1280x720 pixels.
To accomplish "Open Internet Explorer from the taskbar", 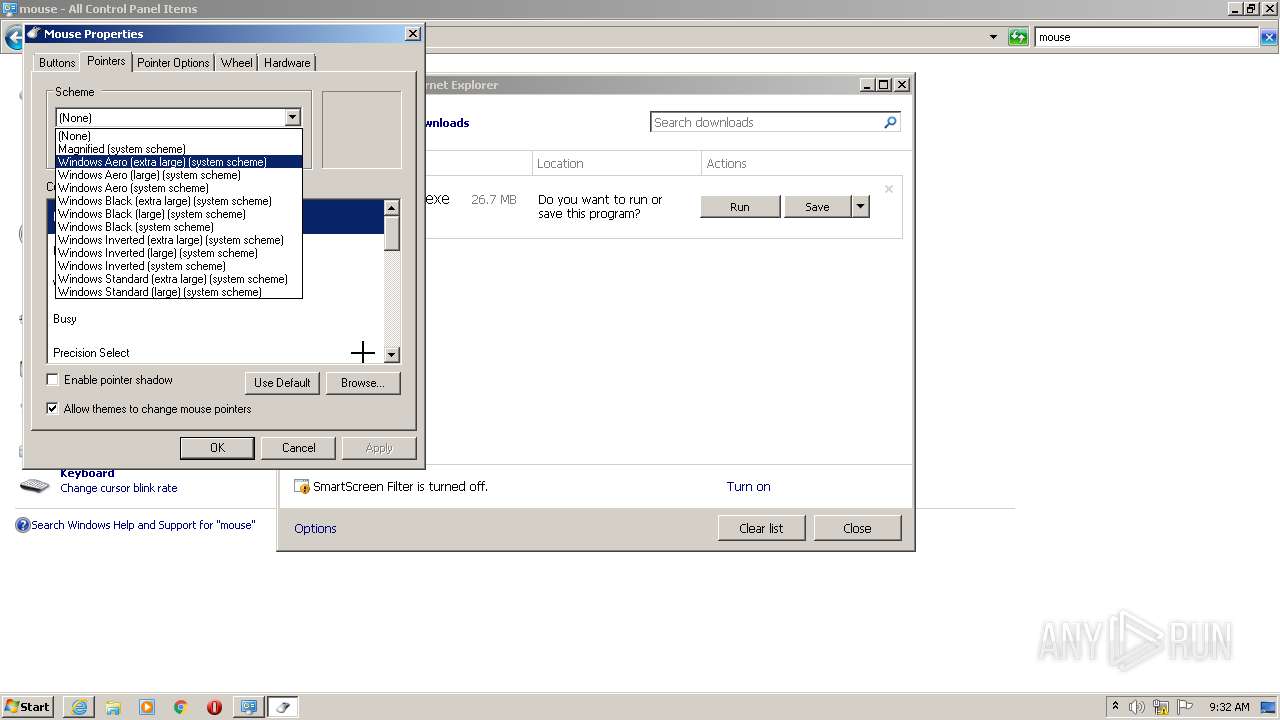I will (x=79, y=707).
